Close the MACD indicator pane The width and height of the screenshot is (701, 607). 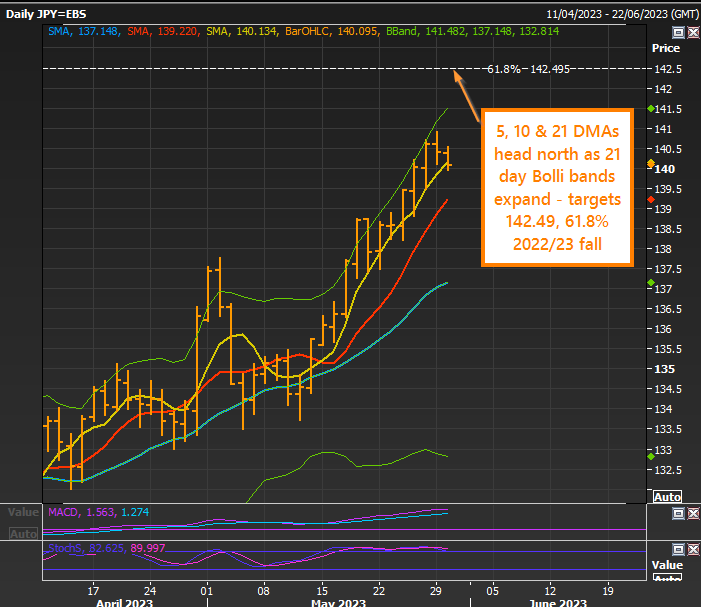pos(693,514)
